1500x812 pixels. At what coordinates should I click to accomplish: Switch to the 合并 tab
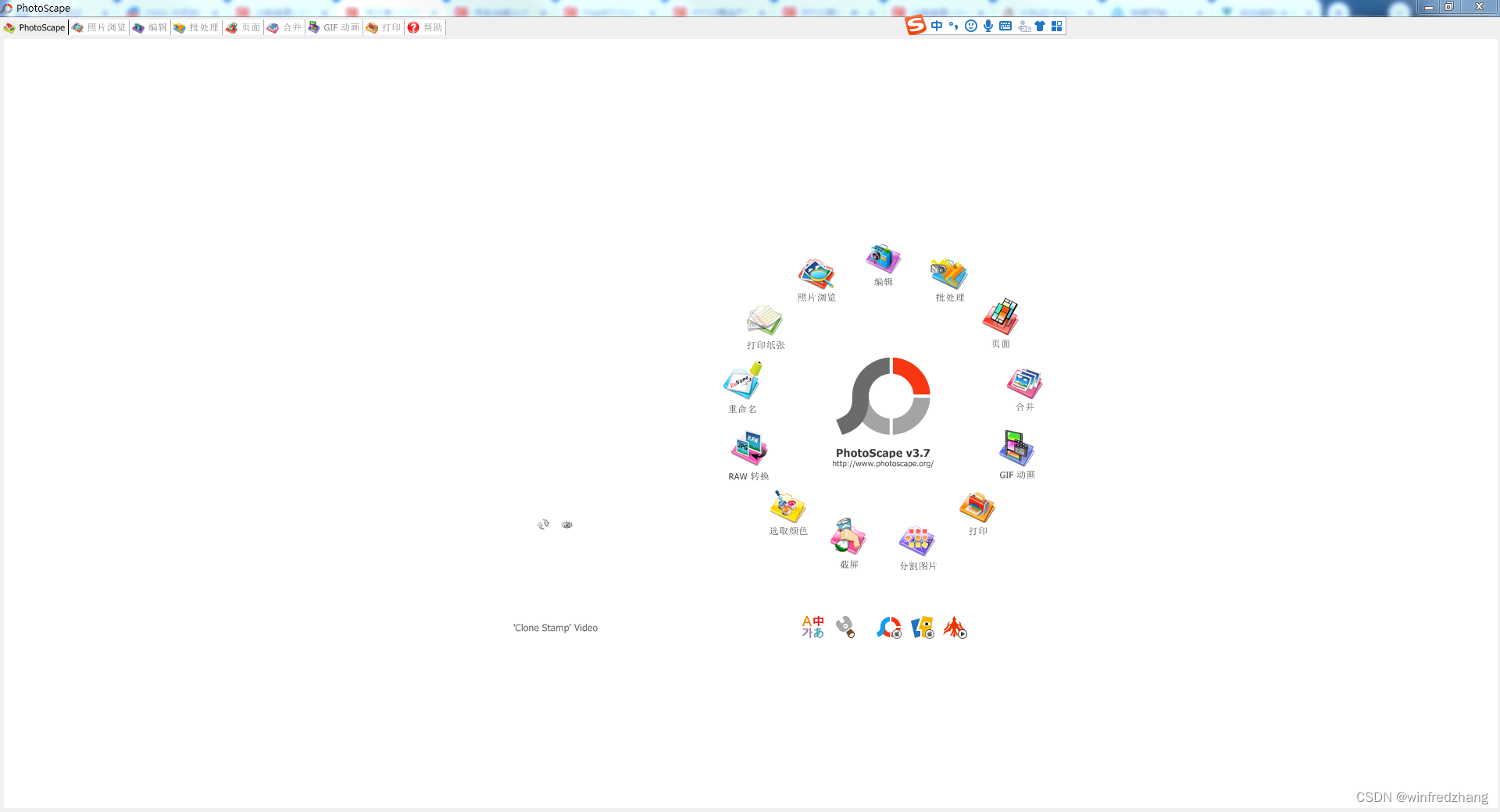click(x=284, y=27)
